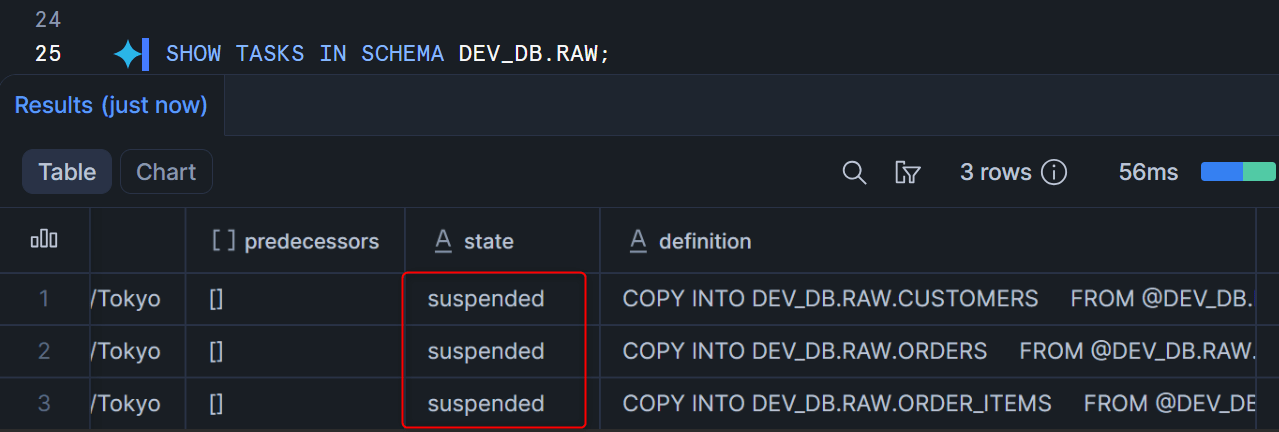Screen dimensions: 1279x432
Task: Open the results filter funnel icon
Action: [x=907, y=172]
